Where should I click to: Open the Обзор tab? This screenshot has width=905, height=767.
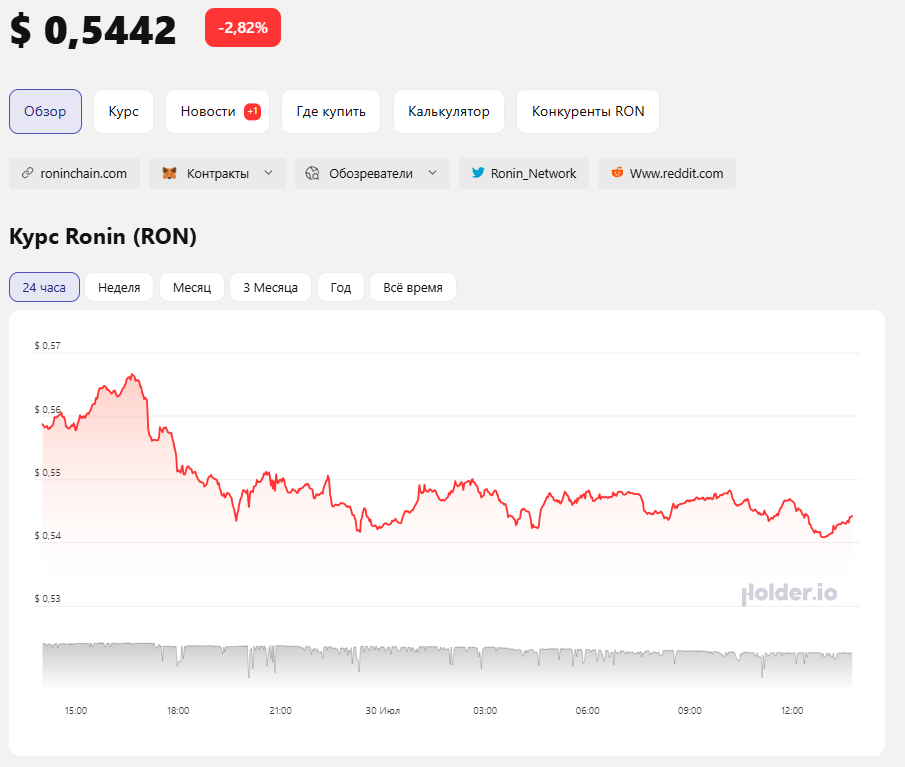click(45, 111)
